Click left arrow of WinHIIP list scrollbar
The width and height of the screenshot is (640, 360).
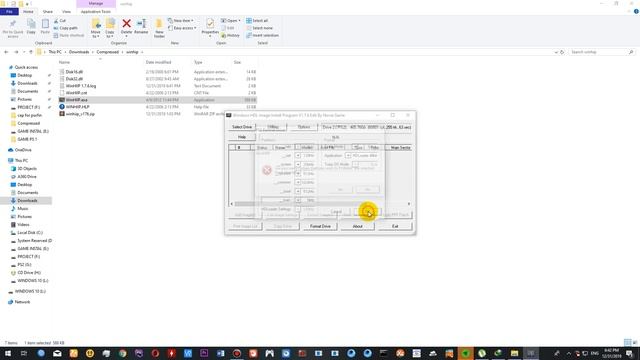point(231,204)
